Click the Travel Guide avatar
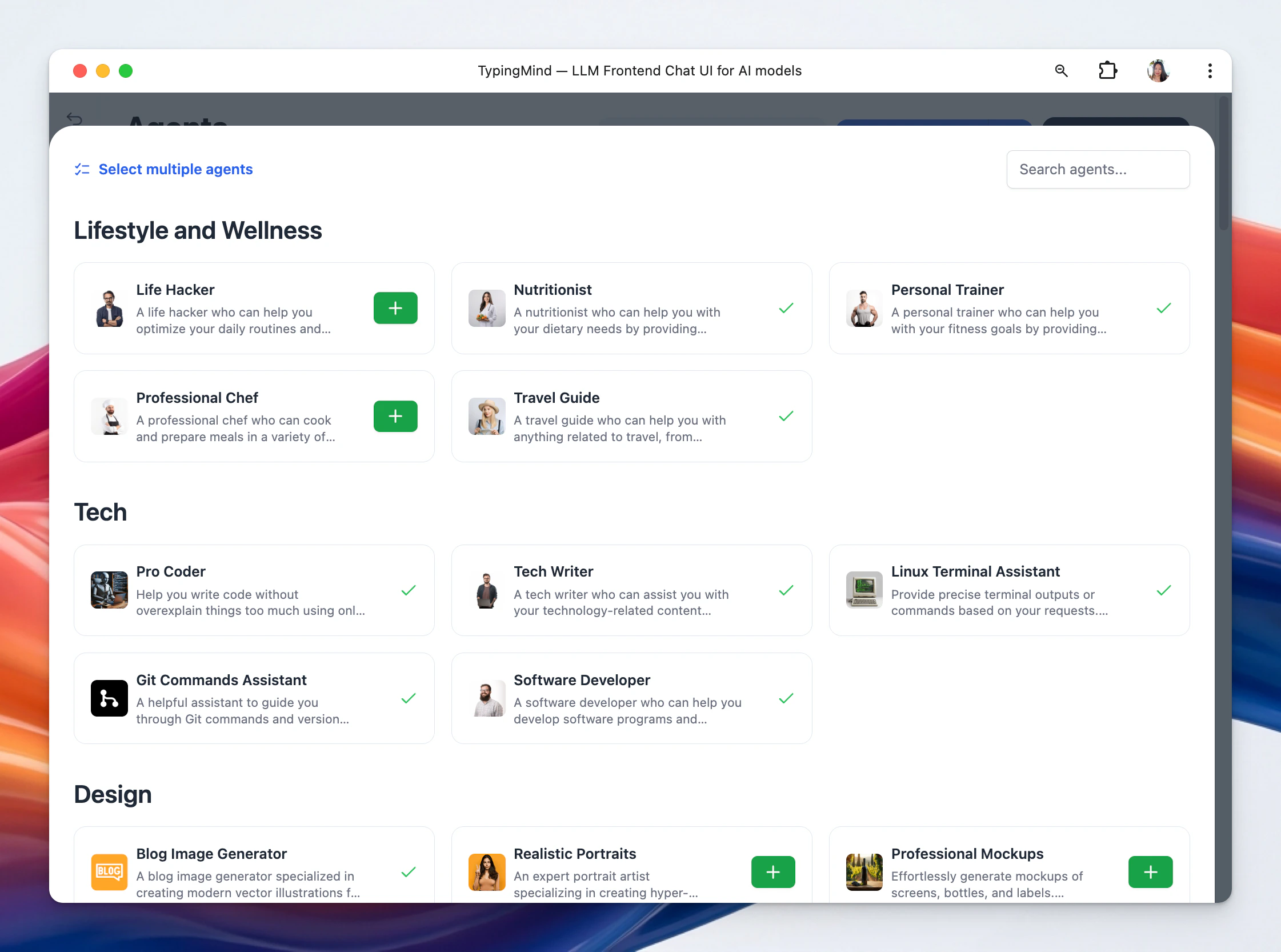 486,416
